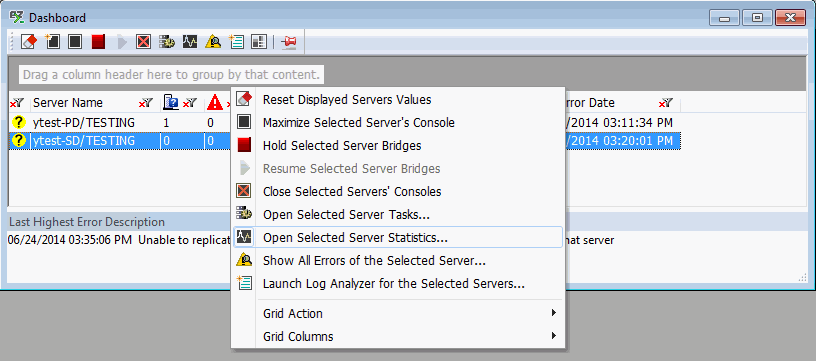816x361 pixels.
Task: Click the grid layout toolbar icon
Action: click(x=259, y=42)
